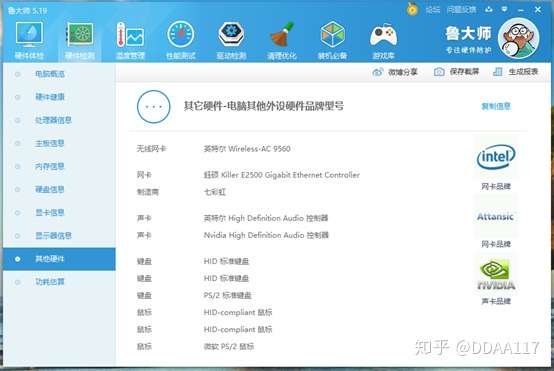Open the title bar dropdown menu arrow

(505, 9)
